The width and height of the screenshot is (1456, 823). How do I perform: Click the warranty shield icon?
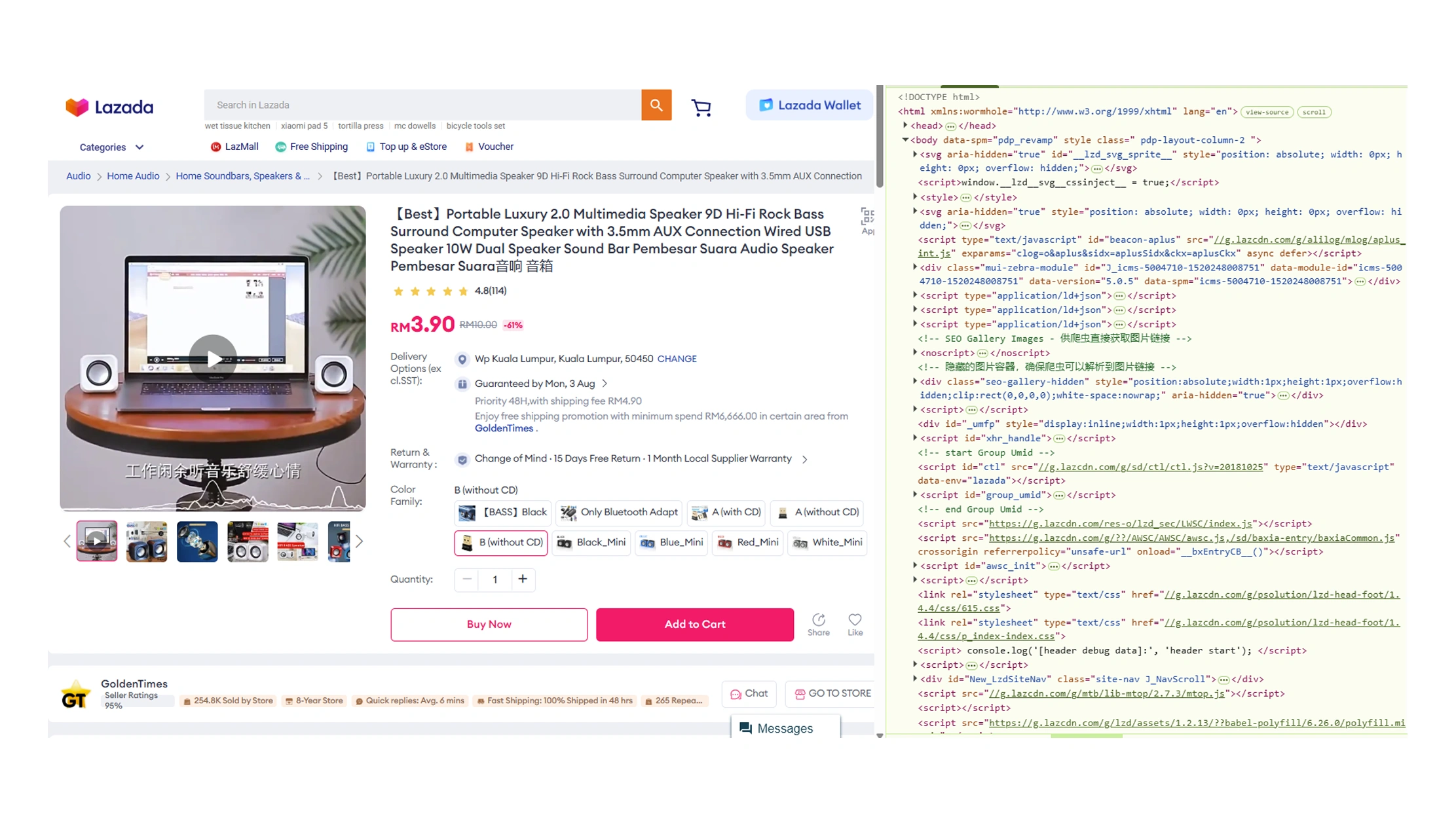(462, 459)
